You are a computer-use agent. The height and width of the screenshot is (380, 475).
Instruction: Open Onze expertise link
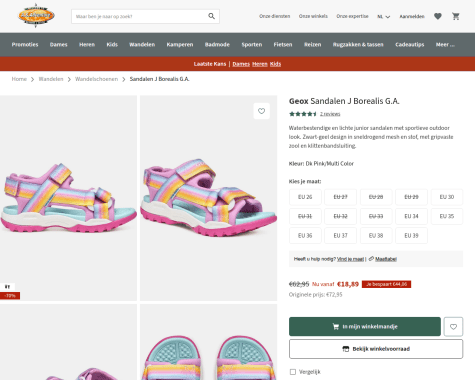[352, 16]
